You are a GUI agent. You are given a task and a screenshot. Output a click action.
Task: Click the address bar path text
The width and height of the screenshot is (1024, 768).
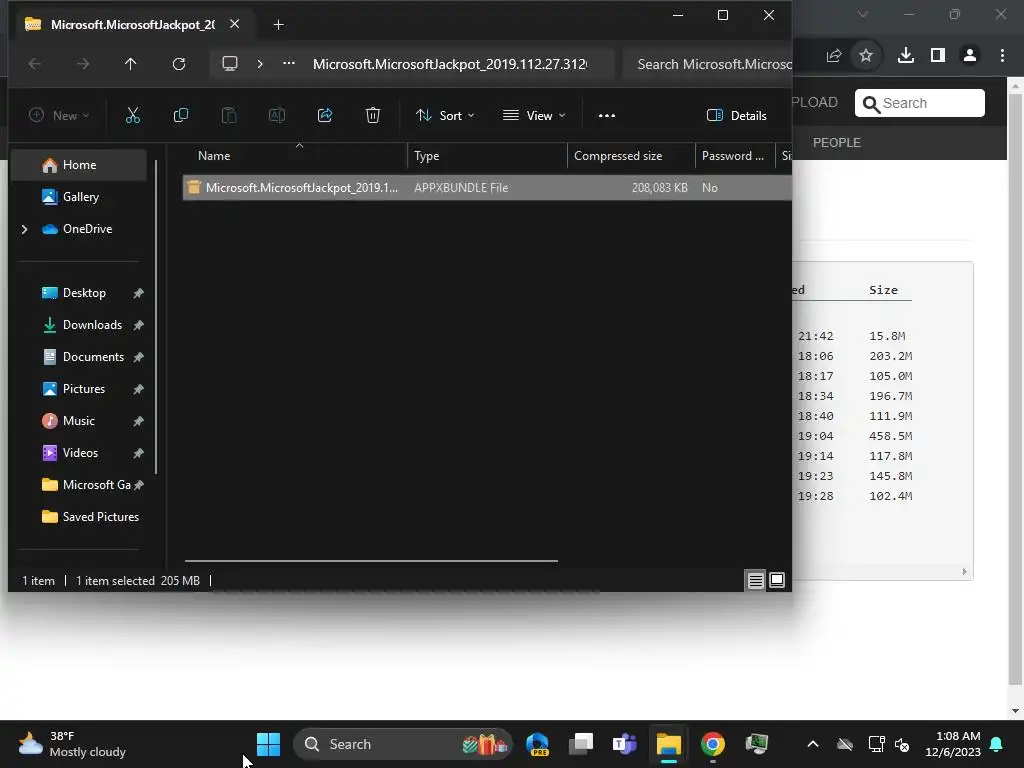tap(449, 64)
